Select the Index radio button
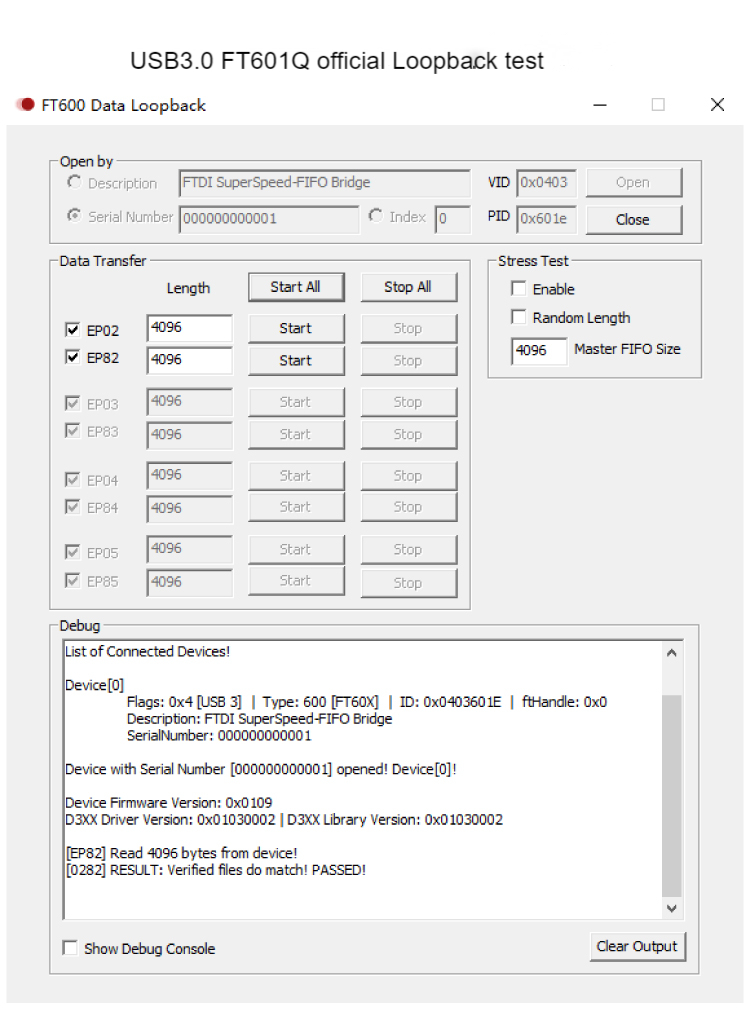The height and width of the screenshot is (1020, 750). click(375, 215)
